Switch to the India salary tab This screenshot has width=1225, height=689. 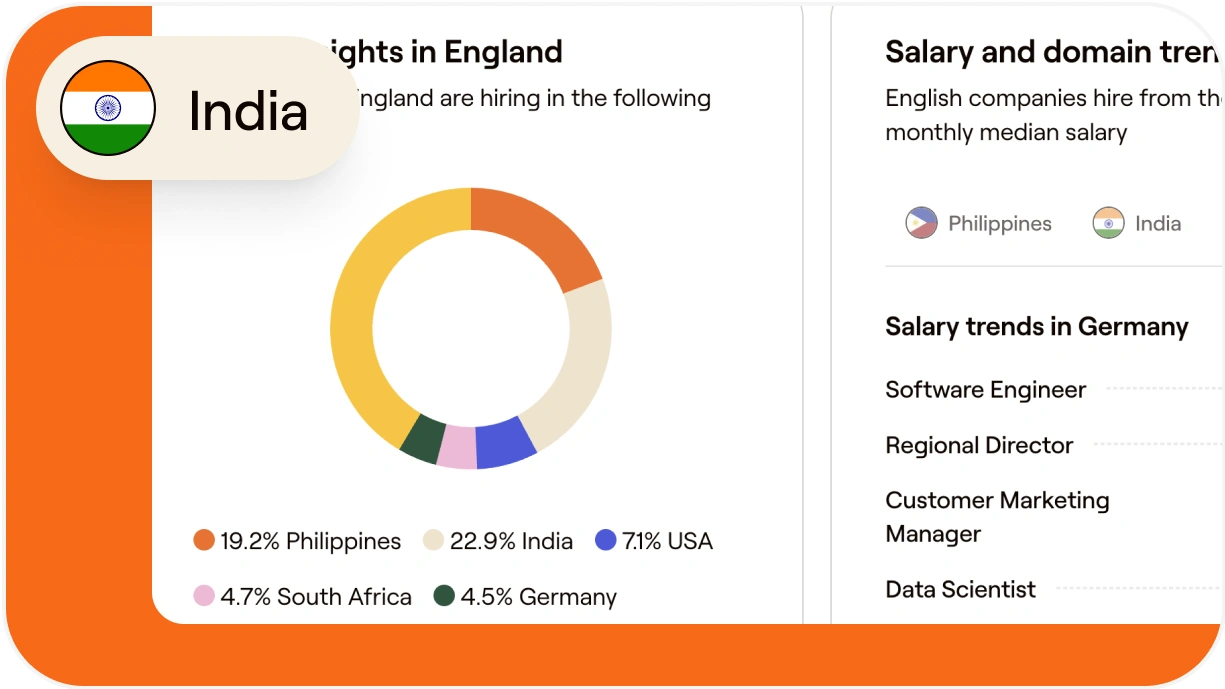[1157, 224]
